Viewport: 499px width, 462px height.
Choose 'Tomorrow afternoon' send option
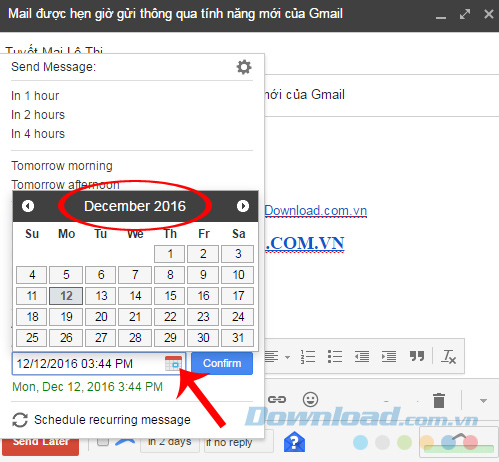[65, 184]
